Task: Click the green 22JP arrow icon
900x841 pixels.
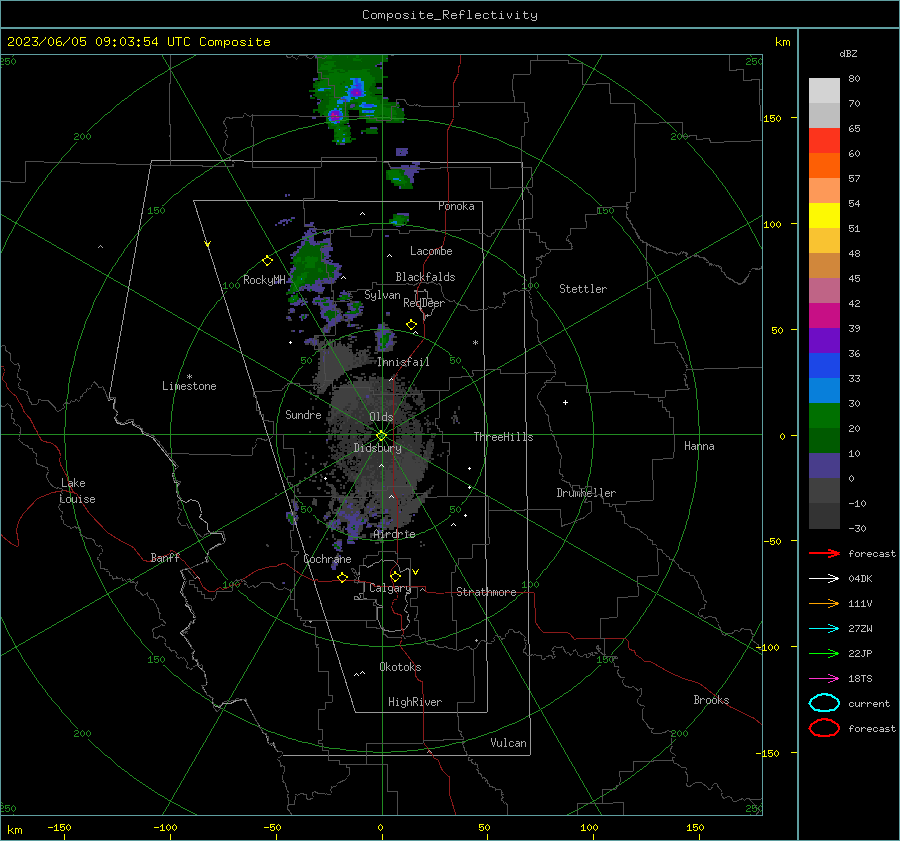Action: coord(824,653)
